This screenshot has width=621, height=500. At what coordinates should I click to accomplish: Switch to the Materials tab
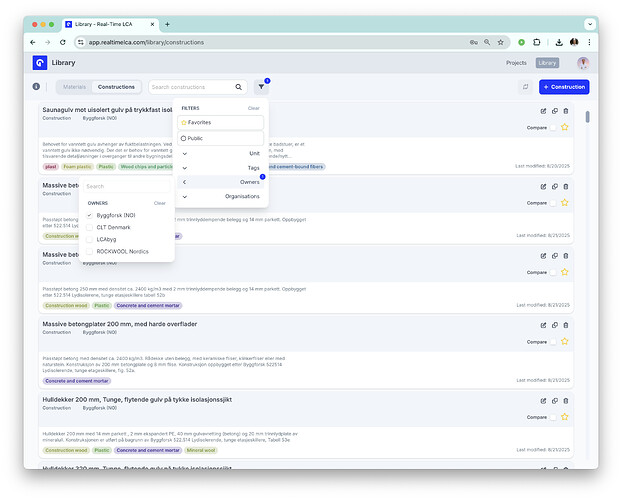coord(74,87)
